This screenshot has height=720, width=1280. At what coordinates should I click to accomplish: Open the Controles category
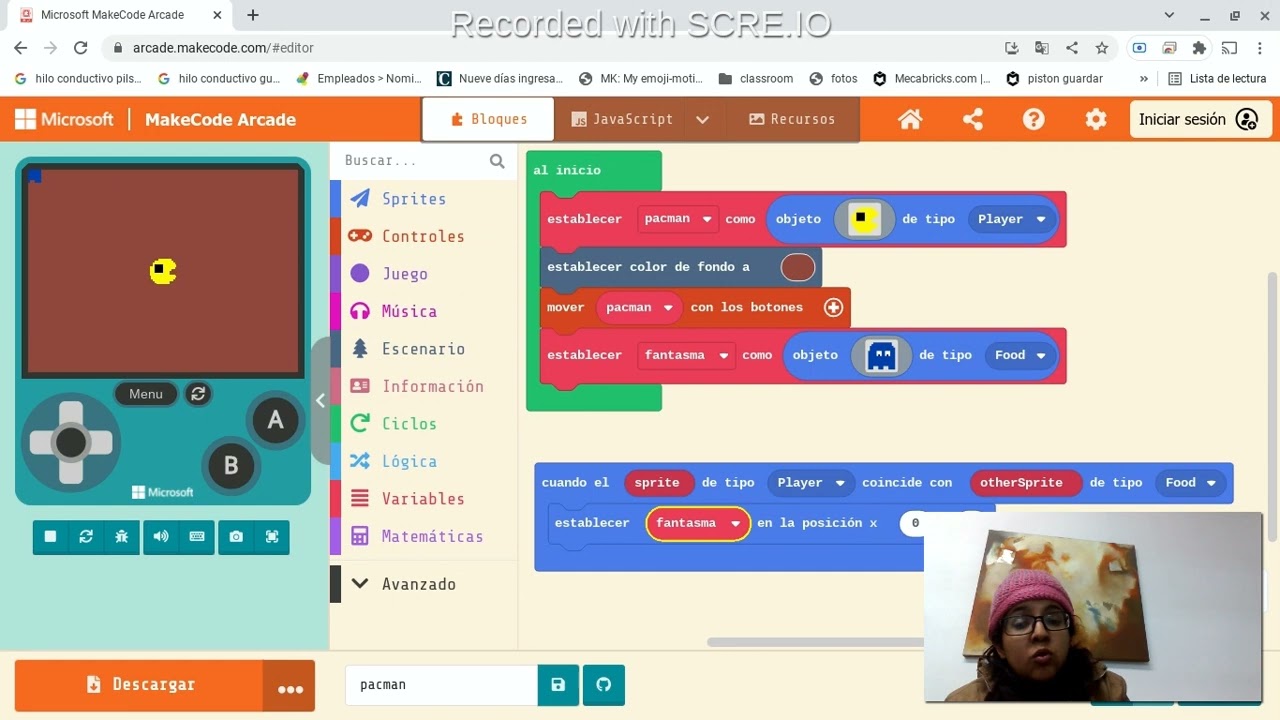pyautogui.click(x=422, y=236)
